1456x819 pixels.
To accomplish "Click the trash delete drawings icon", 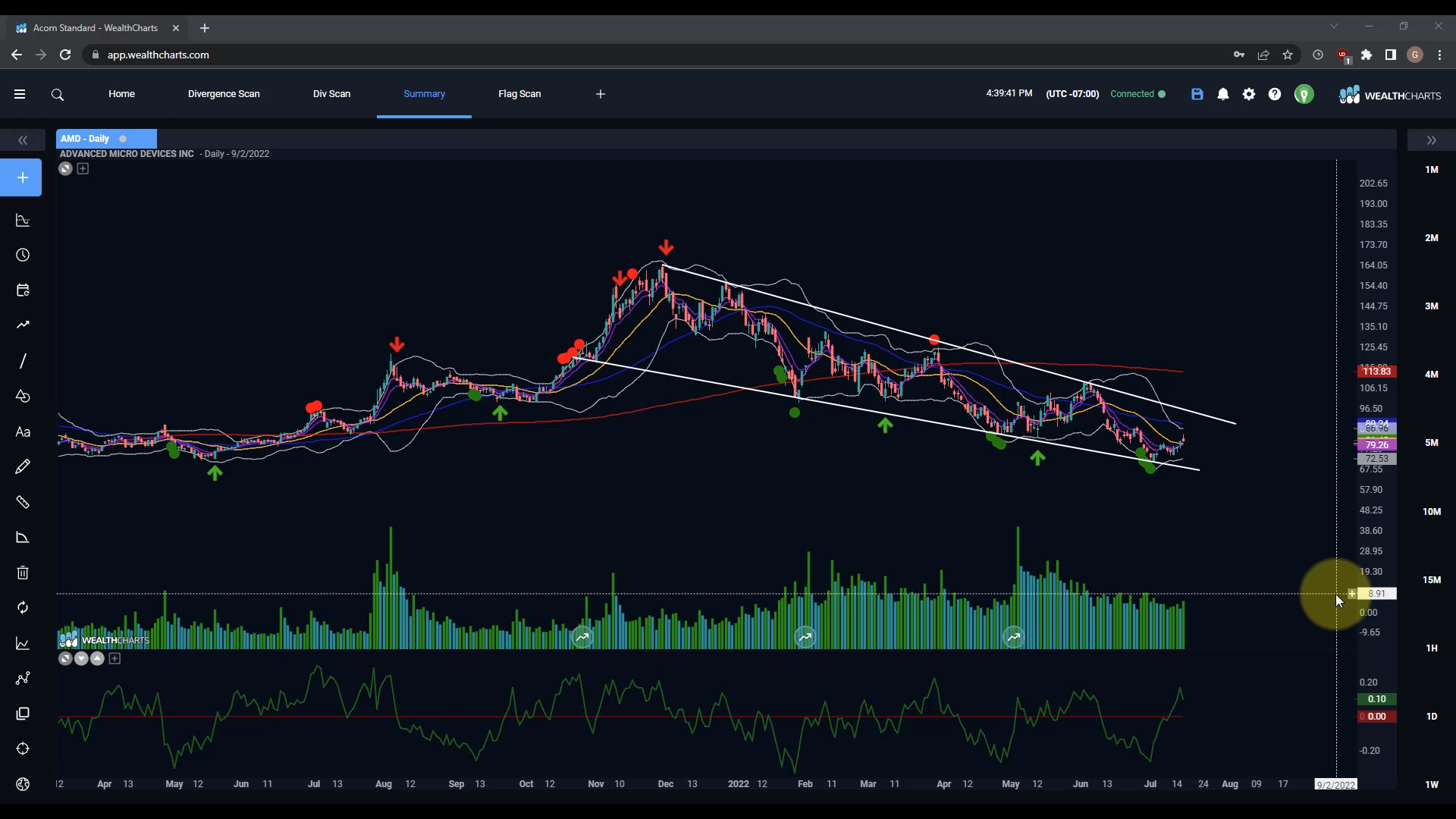I will coord(23,573).
